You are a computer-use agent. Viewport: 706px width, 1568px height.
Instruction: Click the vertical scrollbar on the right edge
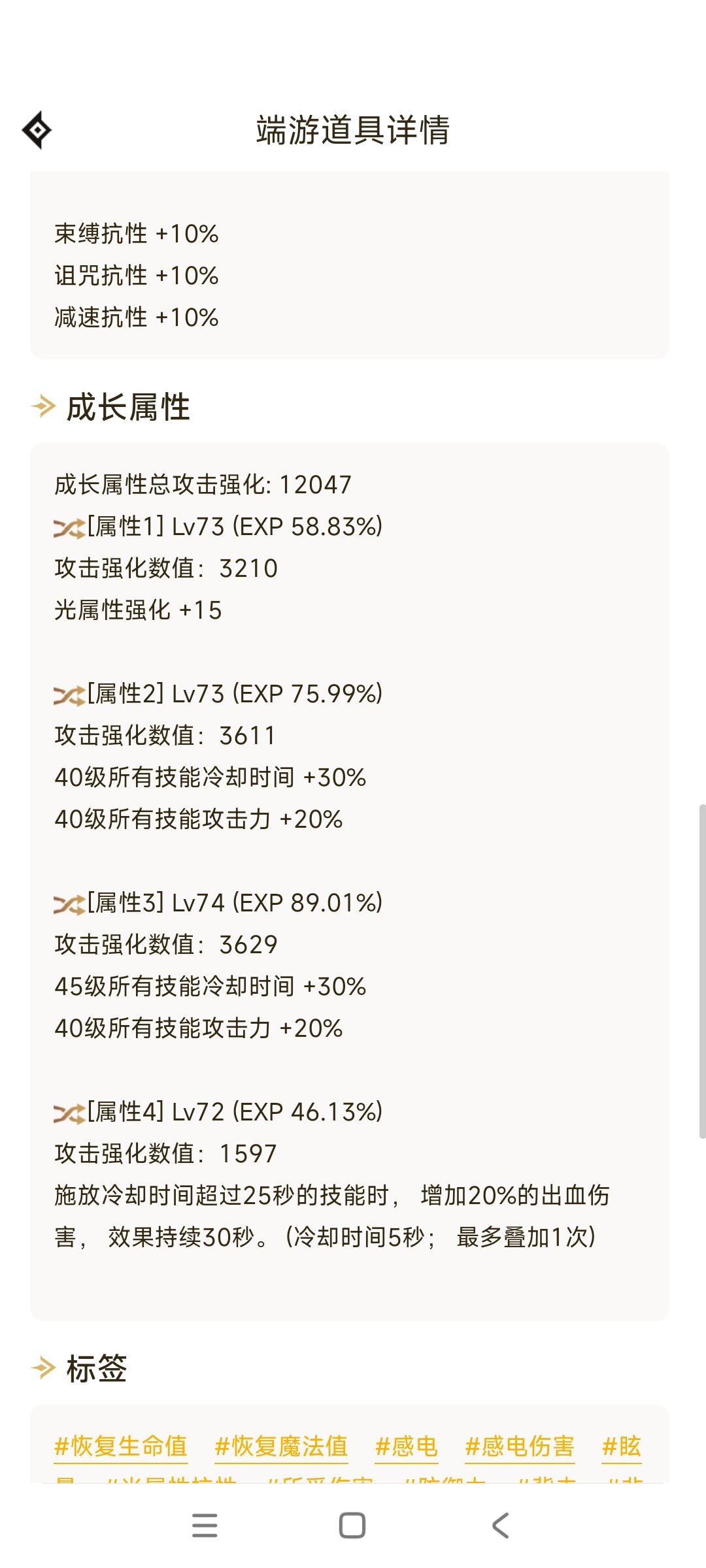click(702, 972)
